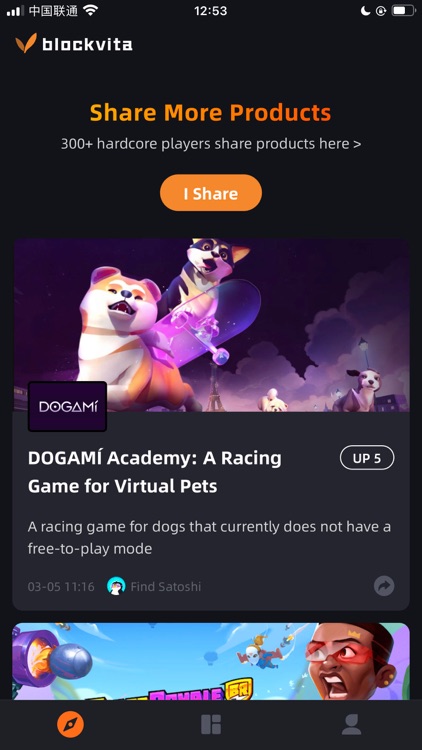Upvote the post with UP 5 button
This screenshot has height=750, width=422.
click(367, 458)
